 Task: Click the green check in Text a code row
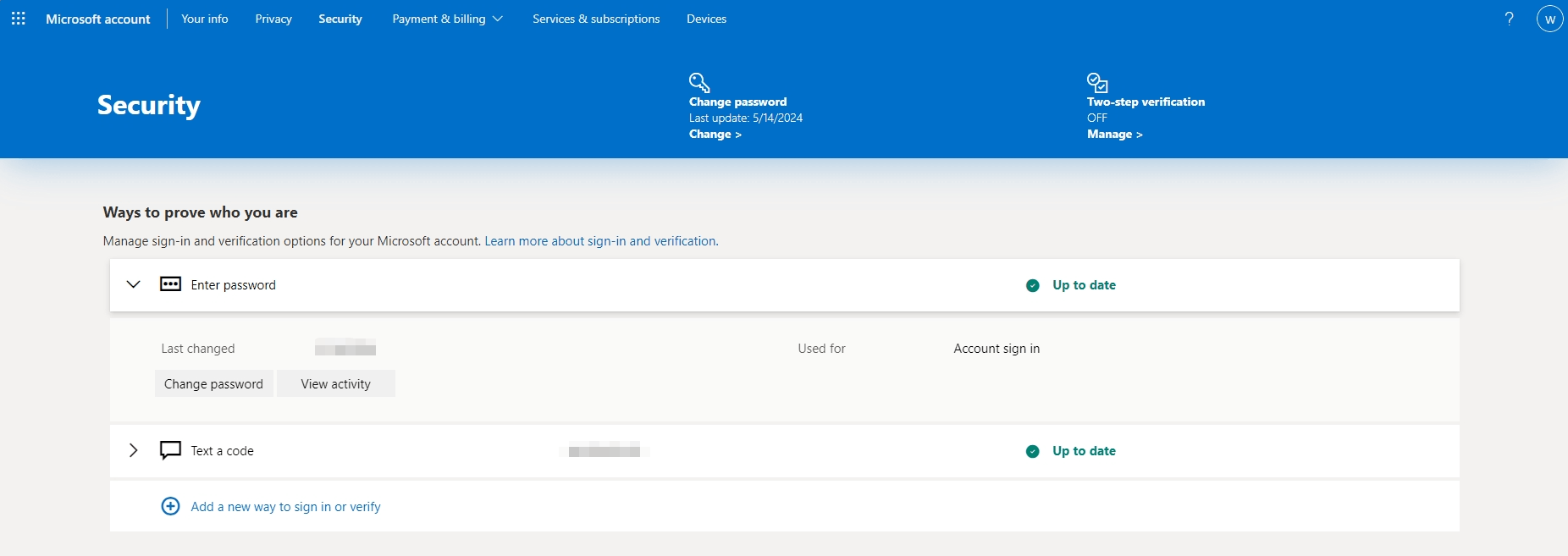point(1032,451)
